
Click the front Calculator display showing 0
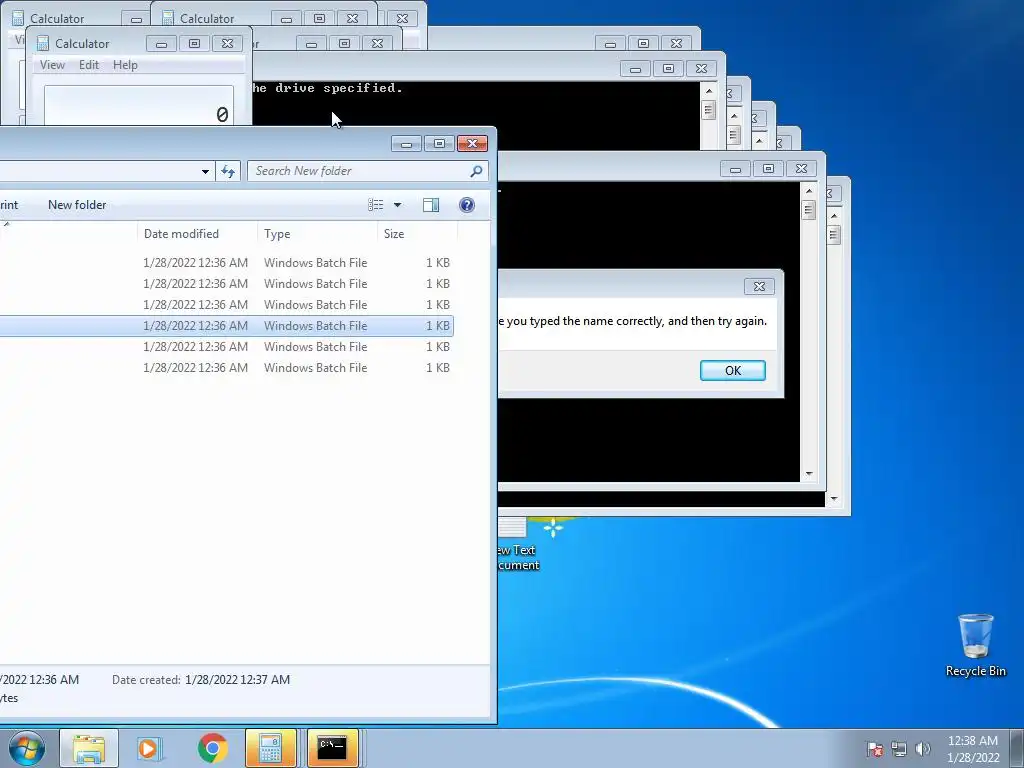coord(139,105)
